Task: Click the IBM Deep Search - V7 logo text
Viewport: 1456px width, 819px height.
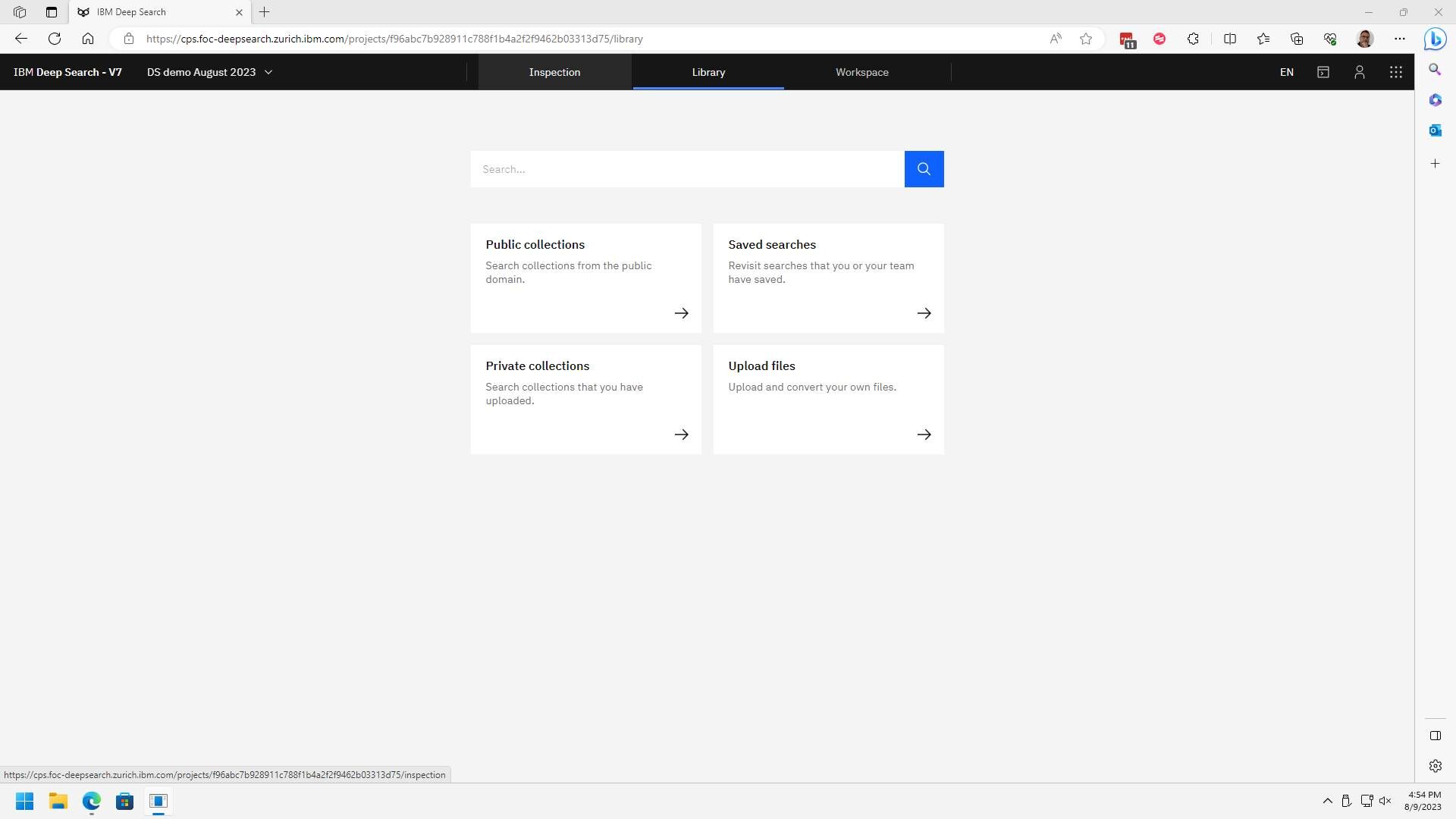Action: pyautogui.click(x=67, y=72)
